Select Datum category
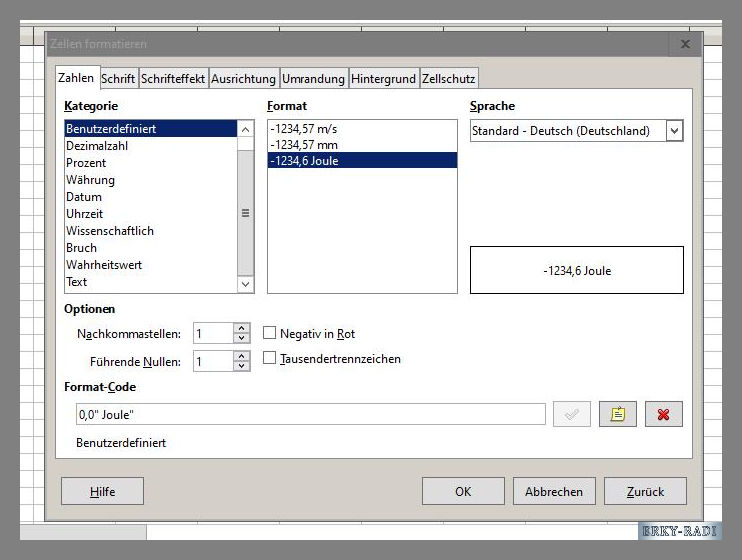This screenshot has width=742, height=560. [x=150, y=197]
